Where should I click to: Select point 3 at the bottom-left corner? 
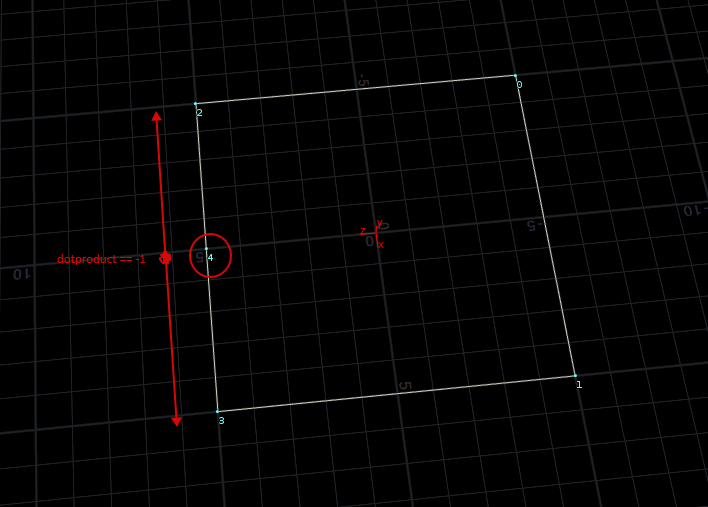pyautogui.click(x=217, y=411)
